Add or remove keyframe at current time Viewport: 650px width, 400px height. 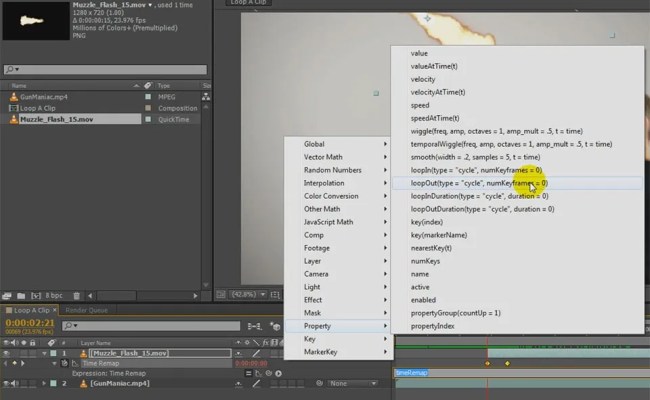(14, 363)
